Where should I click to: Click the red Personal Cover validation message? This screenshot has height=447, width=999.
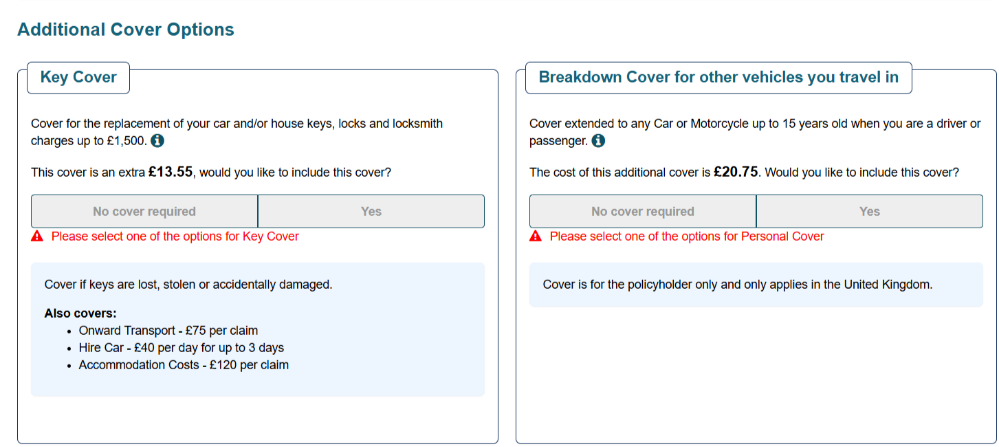pyautogui.click(x=687, y=236)
